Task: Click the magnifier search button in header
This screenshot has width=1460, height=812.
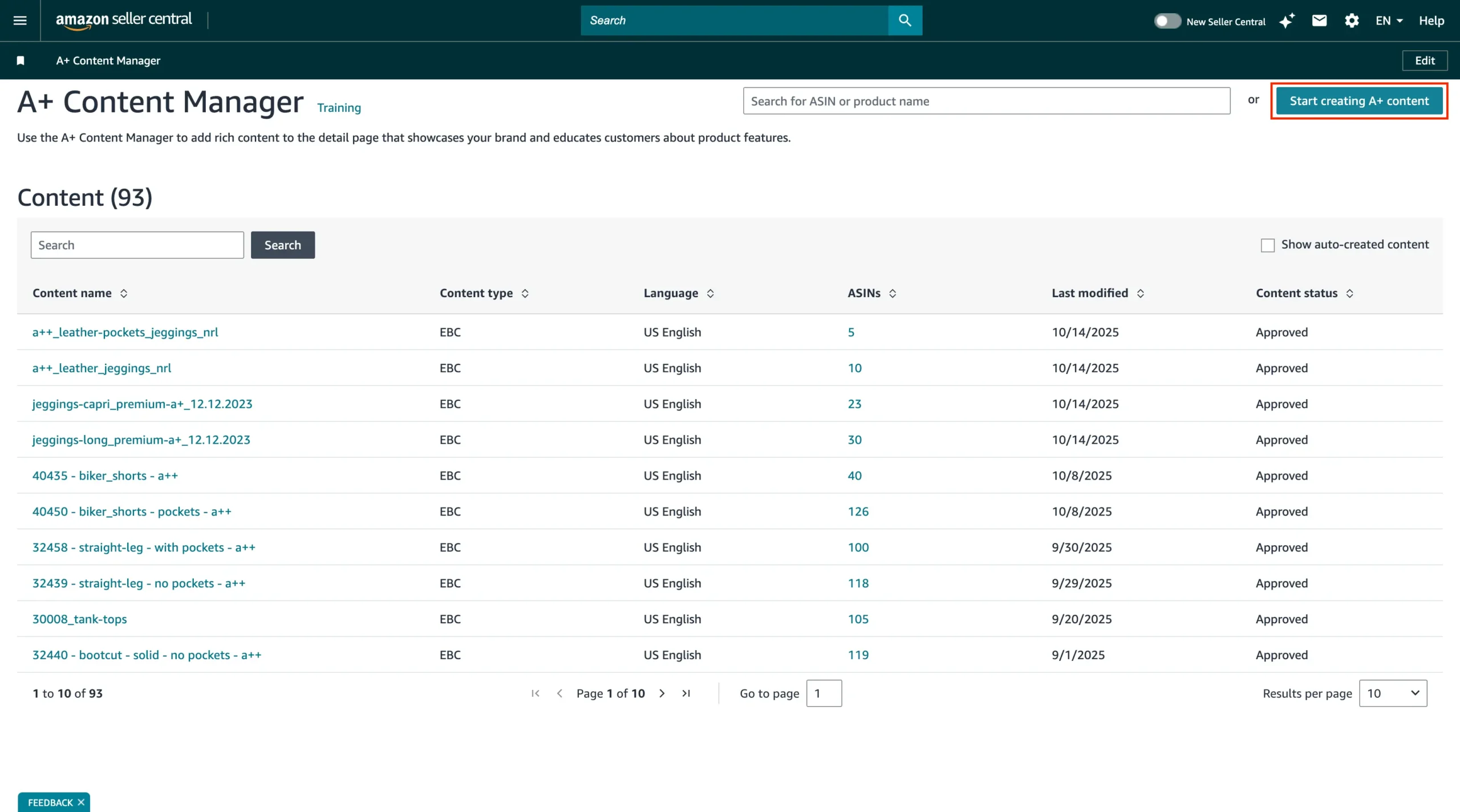Action: pos(905,21)
